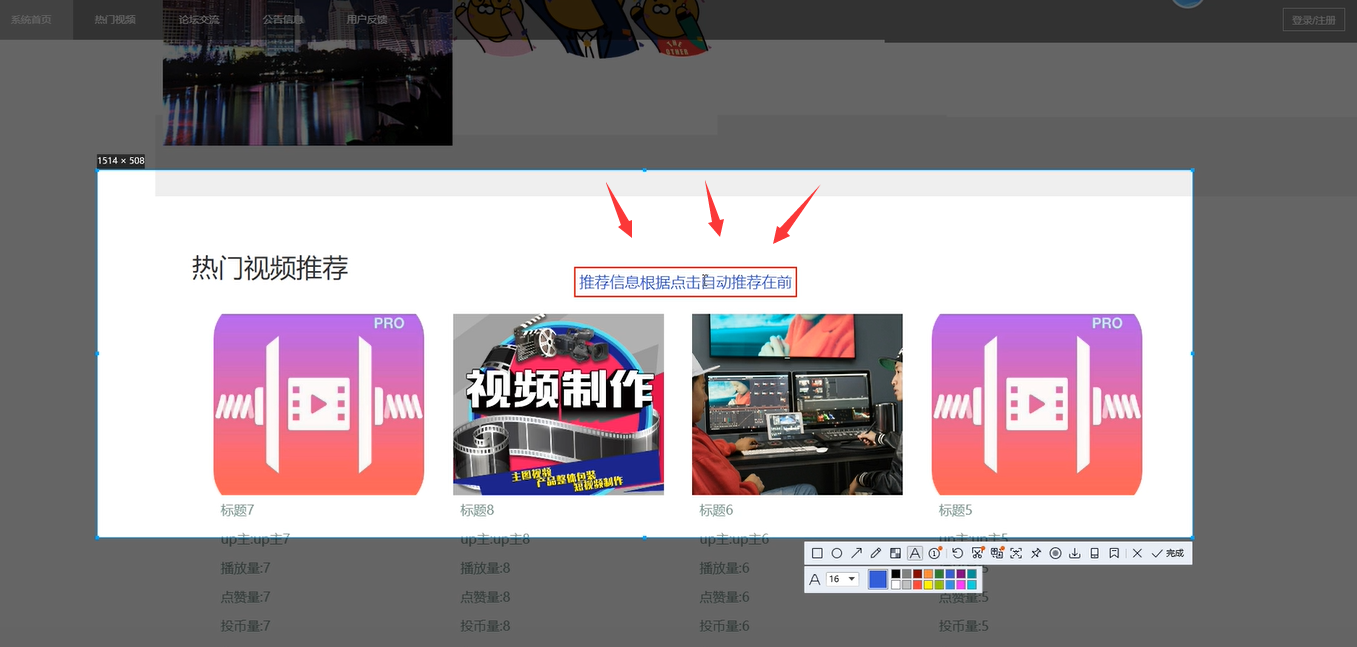The image size is (1357, 647).
Task: Click the large current-color blue swatch
Action: 878,579
